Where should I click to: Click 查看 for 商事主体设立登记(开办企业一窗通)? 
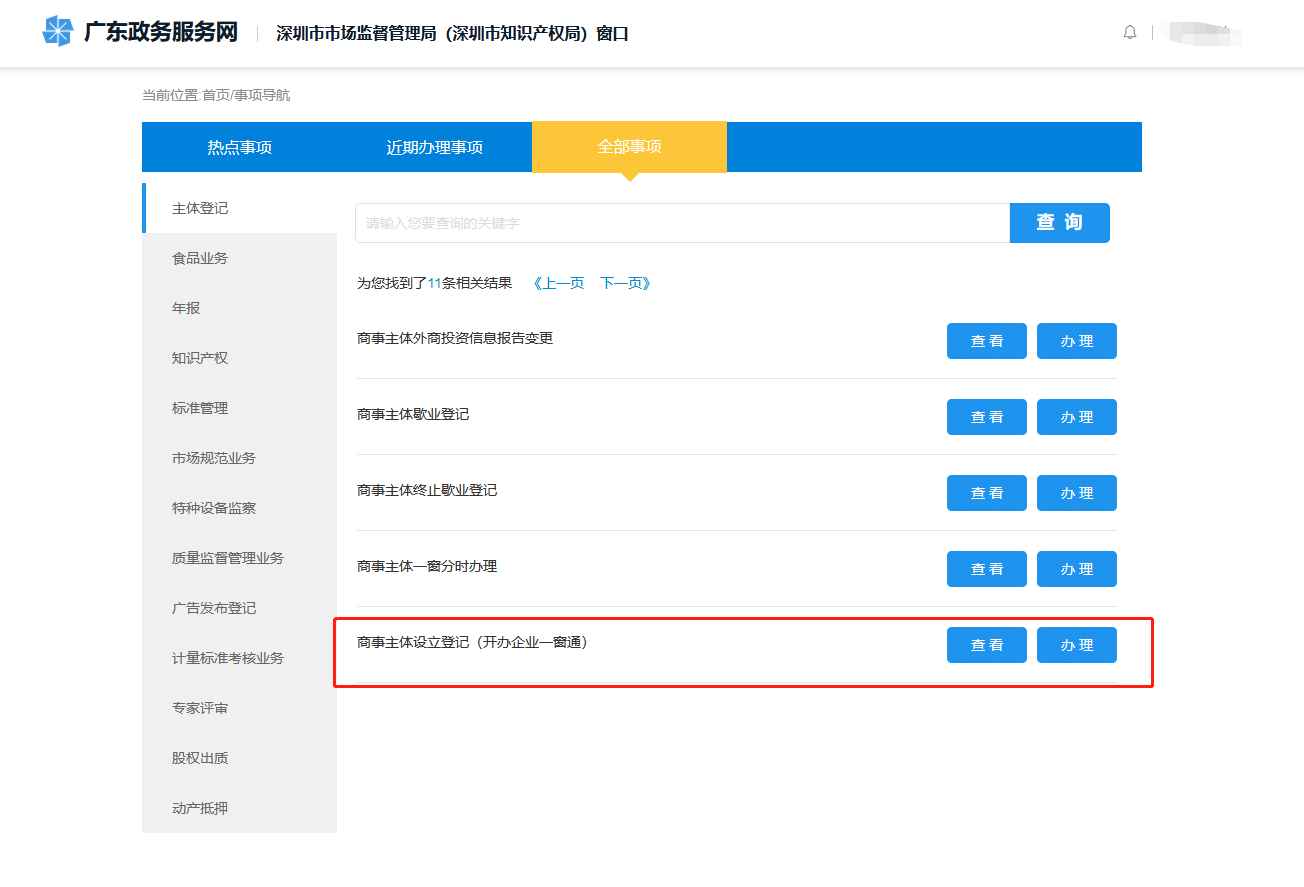point(987,645)
